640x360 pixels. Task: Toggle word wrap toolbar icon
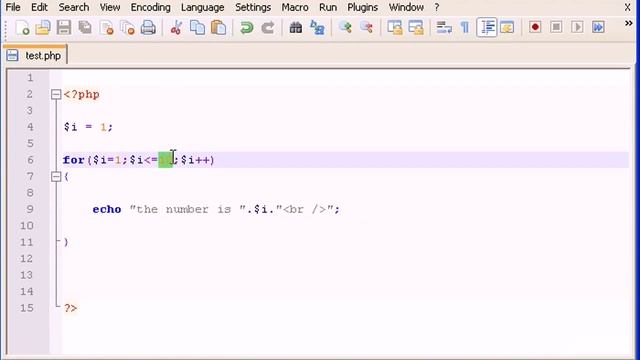pos(444,27)
